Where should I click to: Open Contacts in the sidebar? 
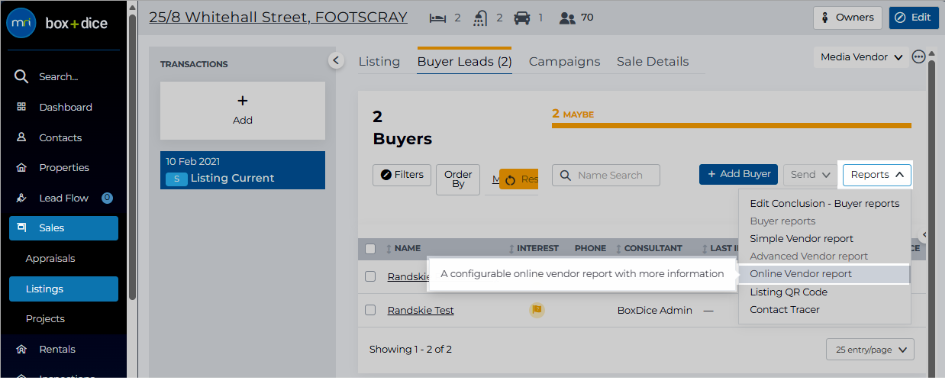[x=60, y=137]
